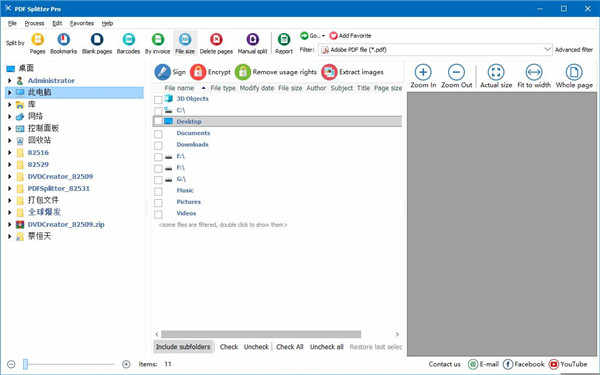Select DVDCreator_82509.zip in folder tree

[x=66, y=224]
